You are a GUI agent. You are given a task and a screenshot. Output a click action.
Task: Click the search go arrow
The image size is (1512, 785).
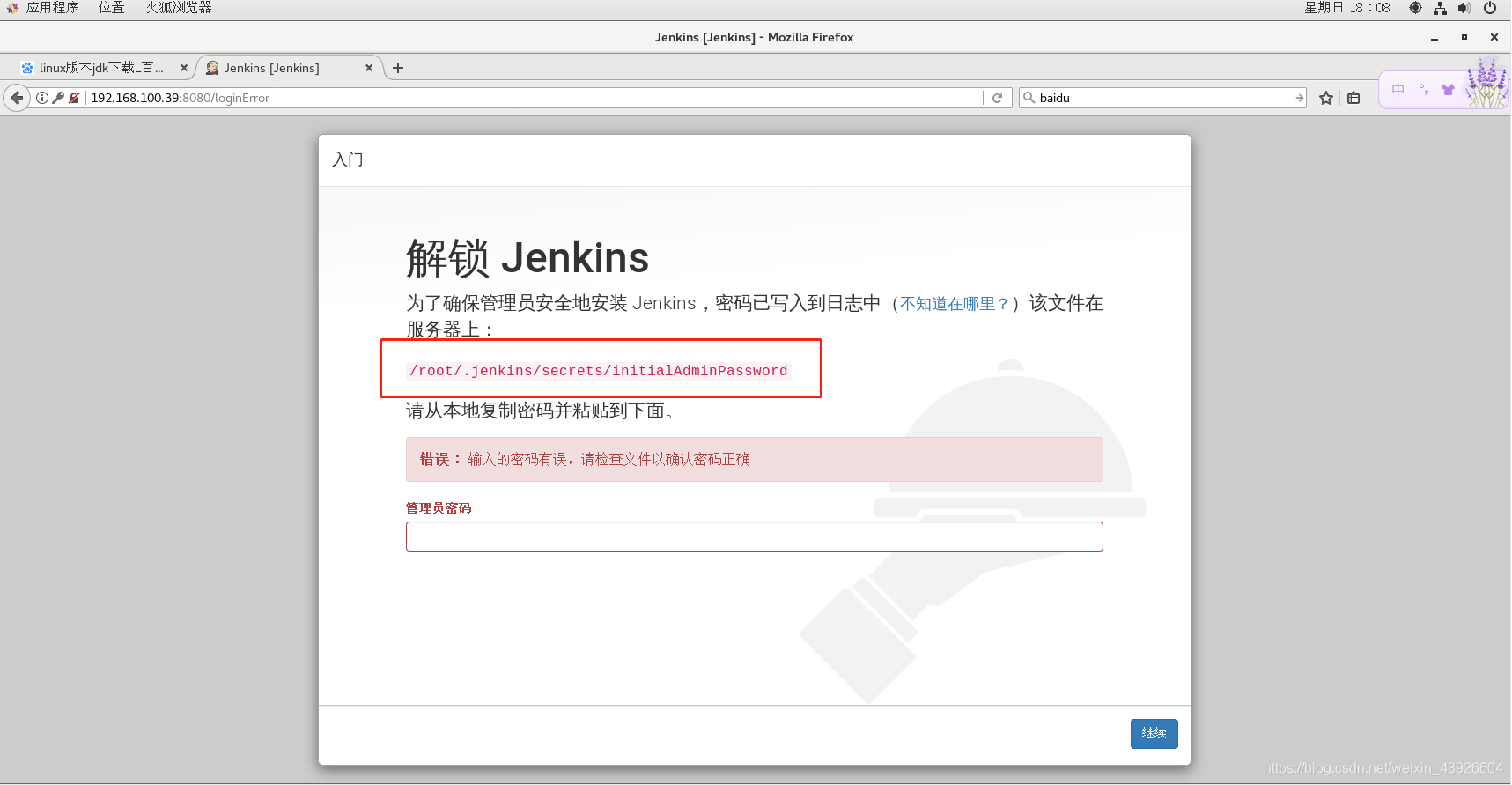point(1299,98)
